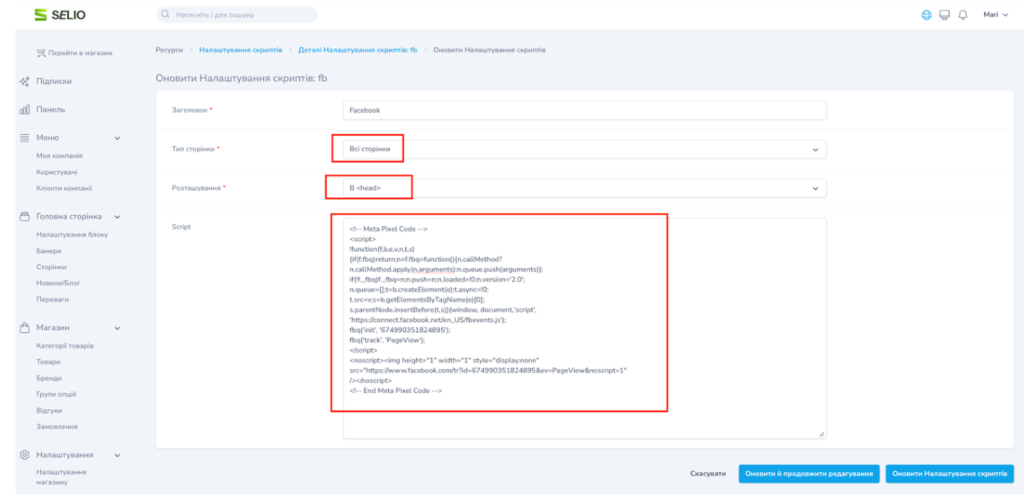The image size is (1024, 494).
Task: Click the Скасувати link
Action: pyautogui.click(x=708, y=474)
